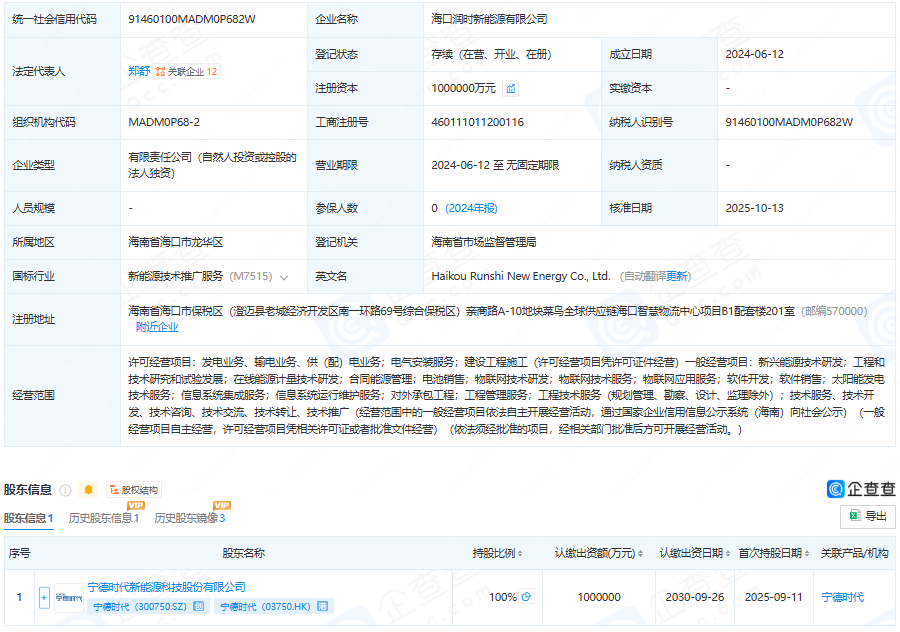The image size is (900, 632).
Task: Click the Excel icon inside the 导出 button
Action: point(853,514)
